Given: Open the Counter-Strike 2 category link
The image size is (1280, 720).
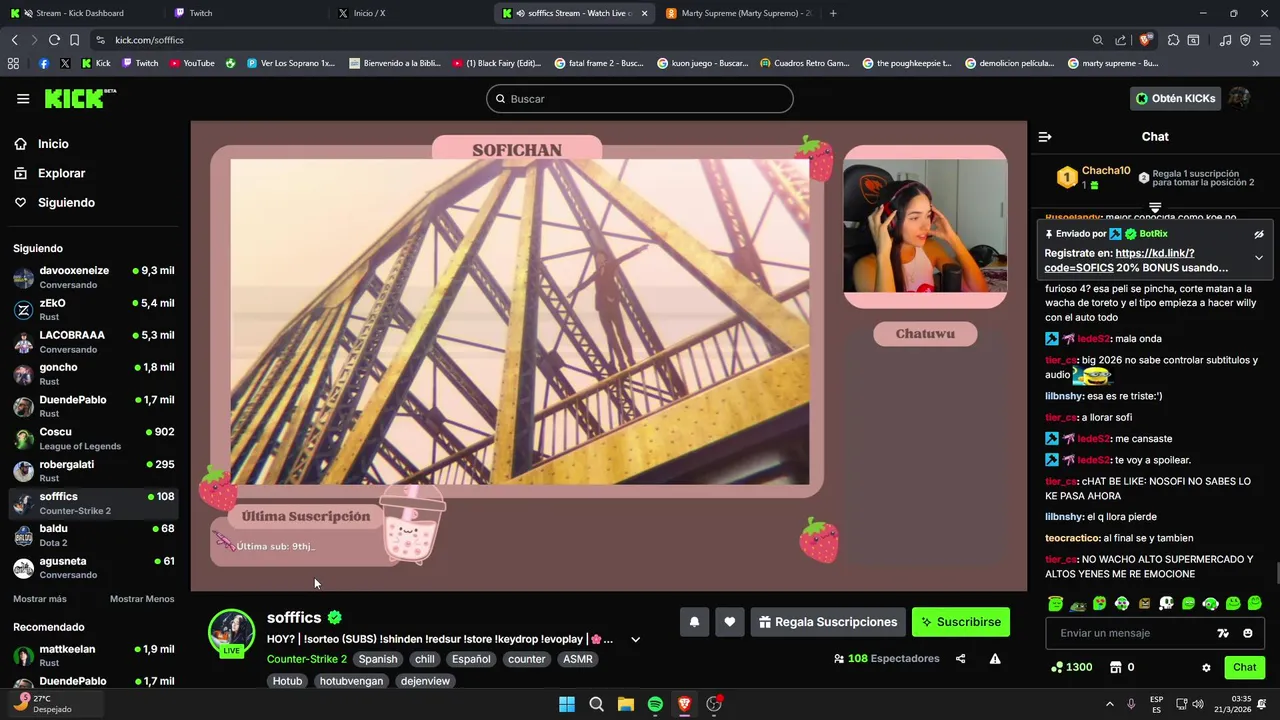Looking at the screenshot, I should [x=307, y=659].
